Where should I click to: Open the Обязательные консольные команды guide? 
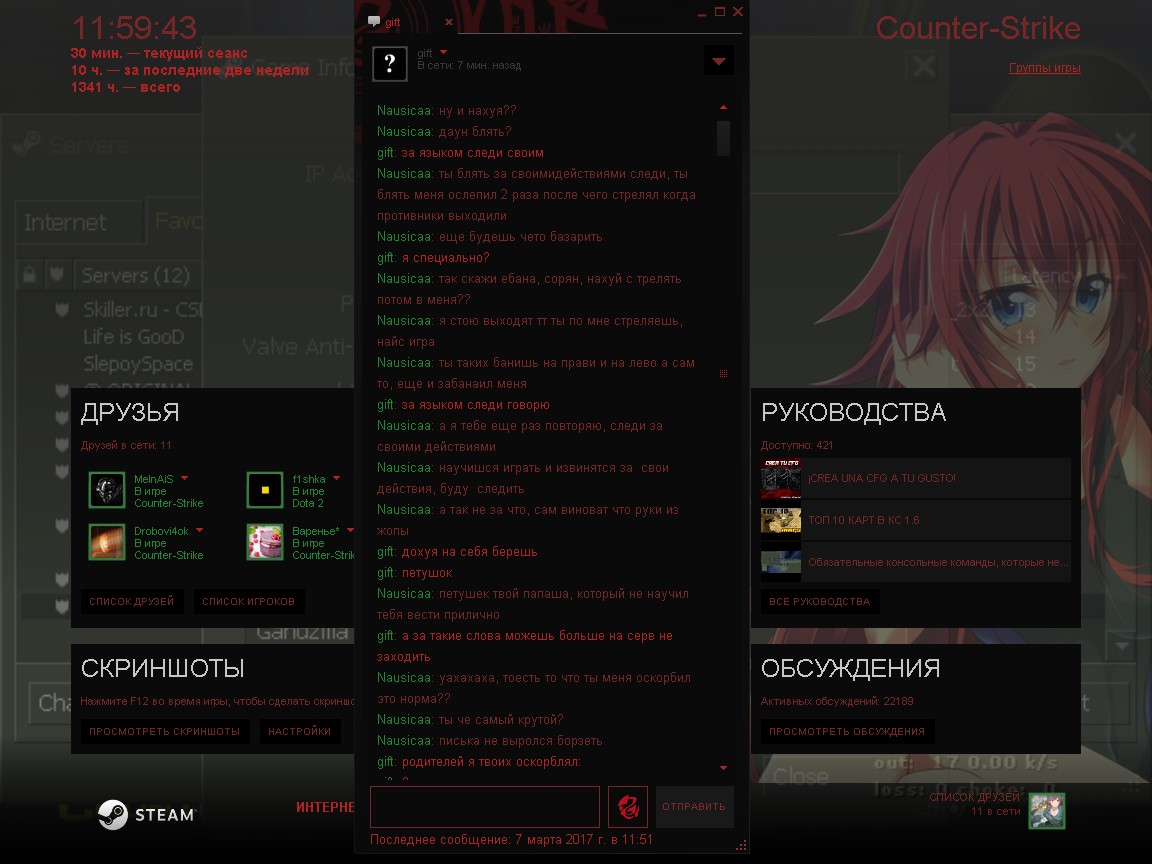915,562
